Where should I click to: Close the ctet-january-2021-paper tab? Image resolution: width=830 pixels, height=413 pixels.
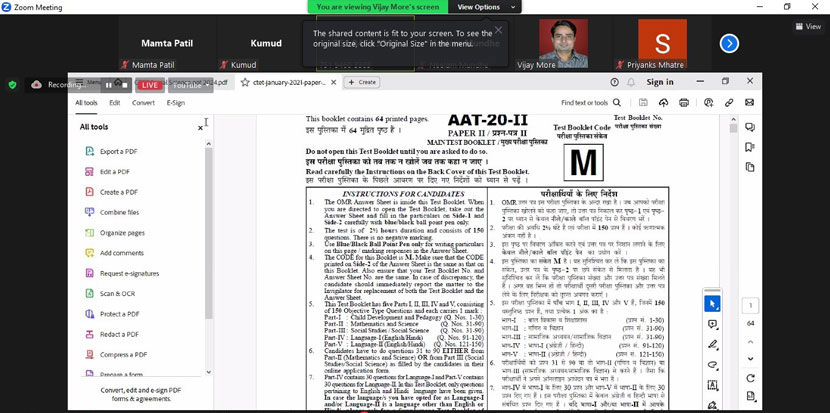click(335, 82)
